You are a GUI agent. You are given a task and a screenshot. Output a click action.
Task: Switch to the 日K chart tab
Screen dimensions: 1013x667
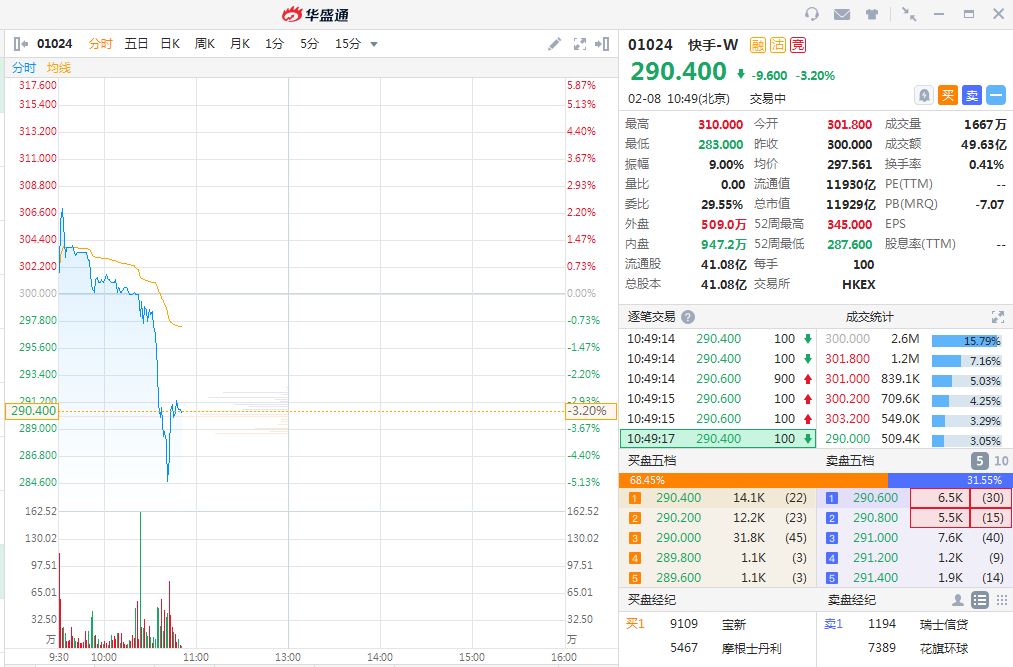pos(170,44)
